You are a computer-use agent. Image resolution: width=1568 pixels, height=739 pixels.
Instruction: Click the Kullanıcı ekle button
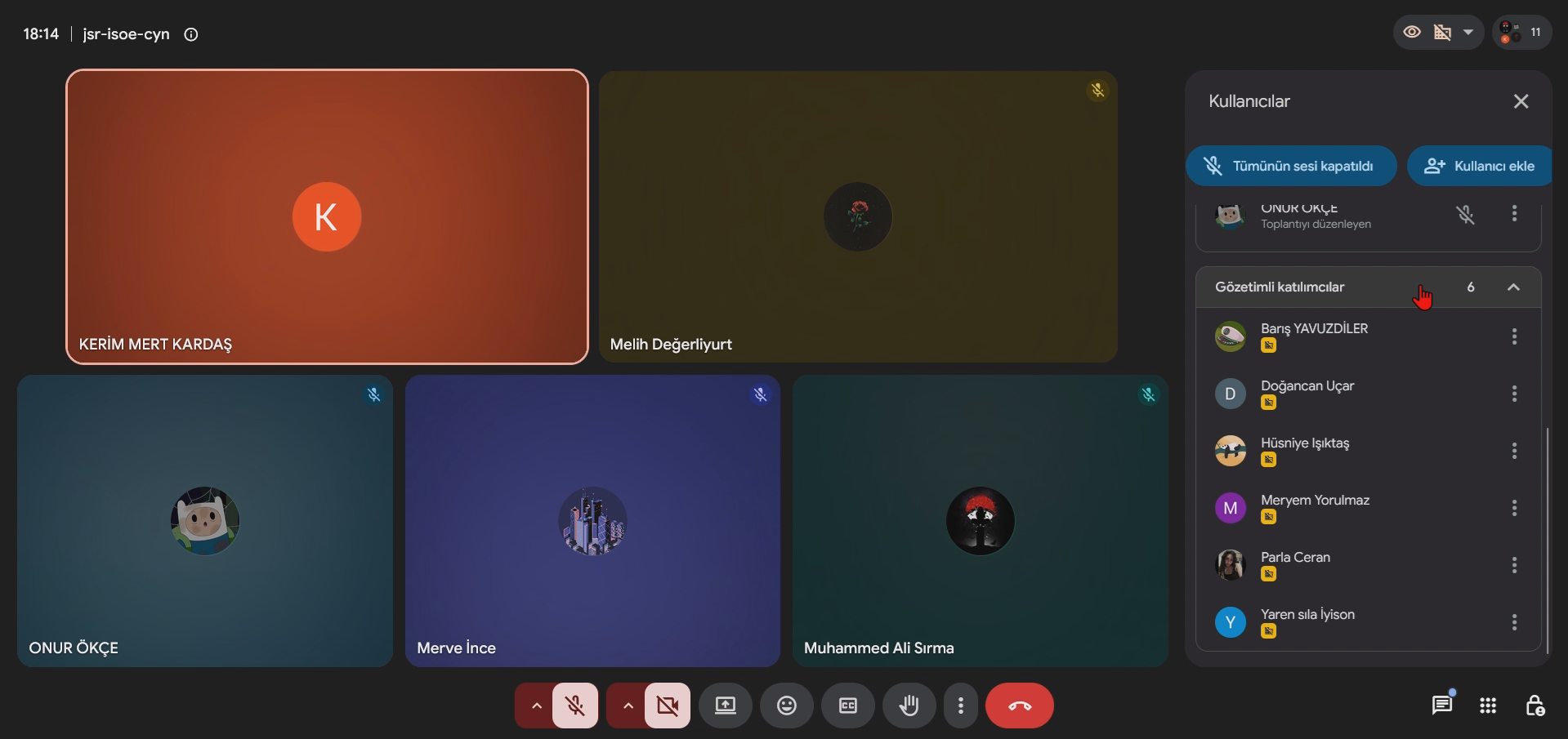1480,166
